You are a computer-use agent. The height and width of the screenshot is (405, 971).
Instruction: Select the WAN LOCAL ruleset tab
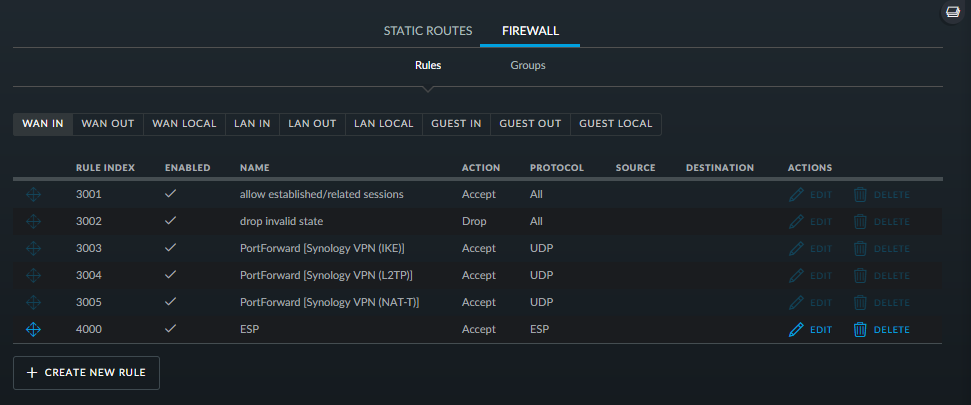[x=185, y=124]
